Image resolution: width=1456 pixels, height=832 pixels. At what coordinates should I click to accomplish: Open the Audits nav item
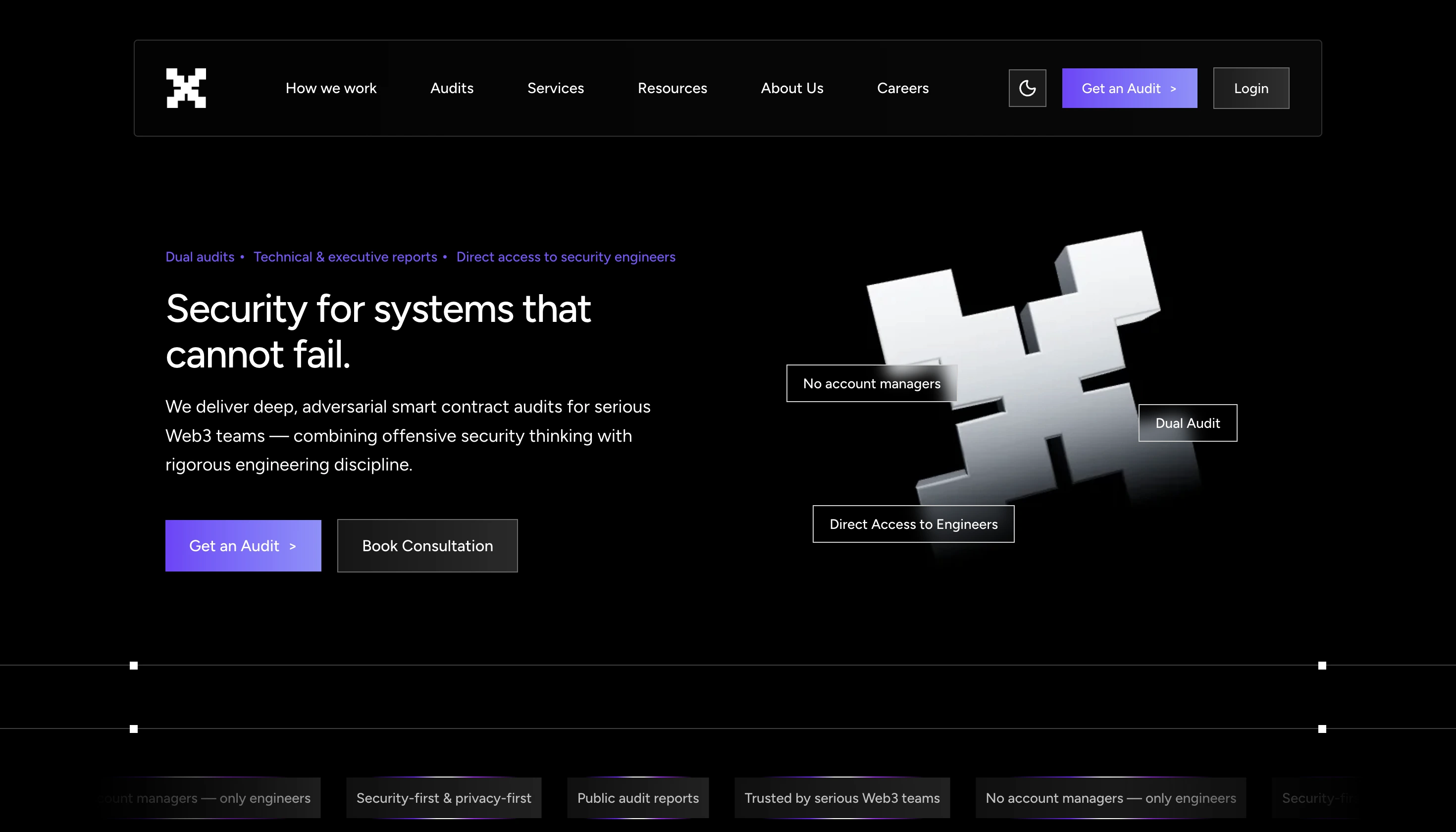coord(452,88)
